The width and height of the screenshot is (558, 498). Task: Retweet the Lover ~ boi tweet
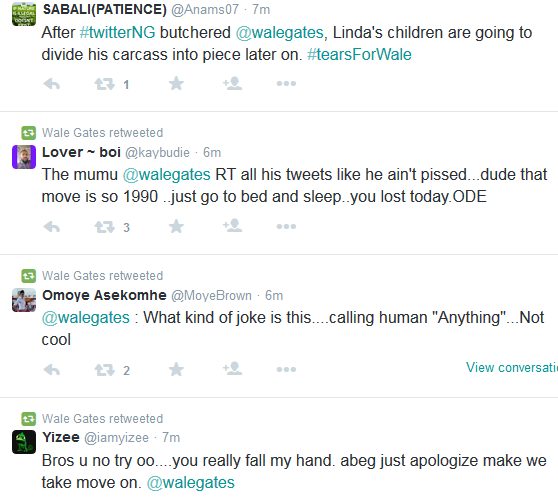tap(105, 227)
